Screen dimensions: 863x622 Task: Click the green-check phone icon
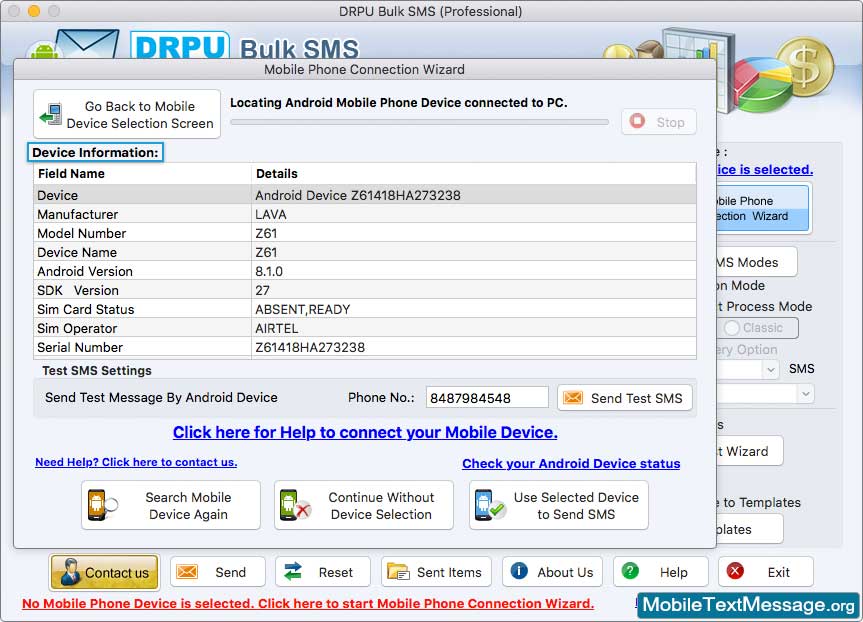tap(489, 505)
